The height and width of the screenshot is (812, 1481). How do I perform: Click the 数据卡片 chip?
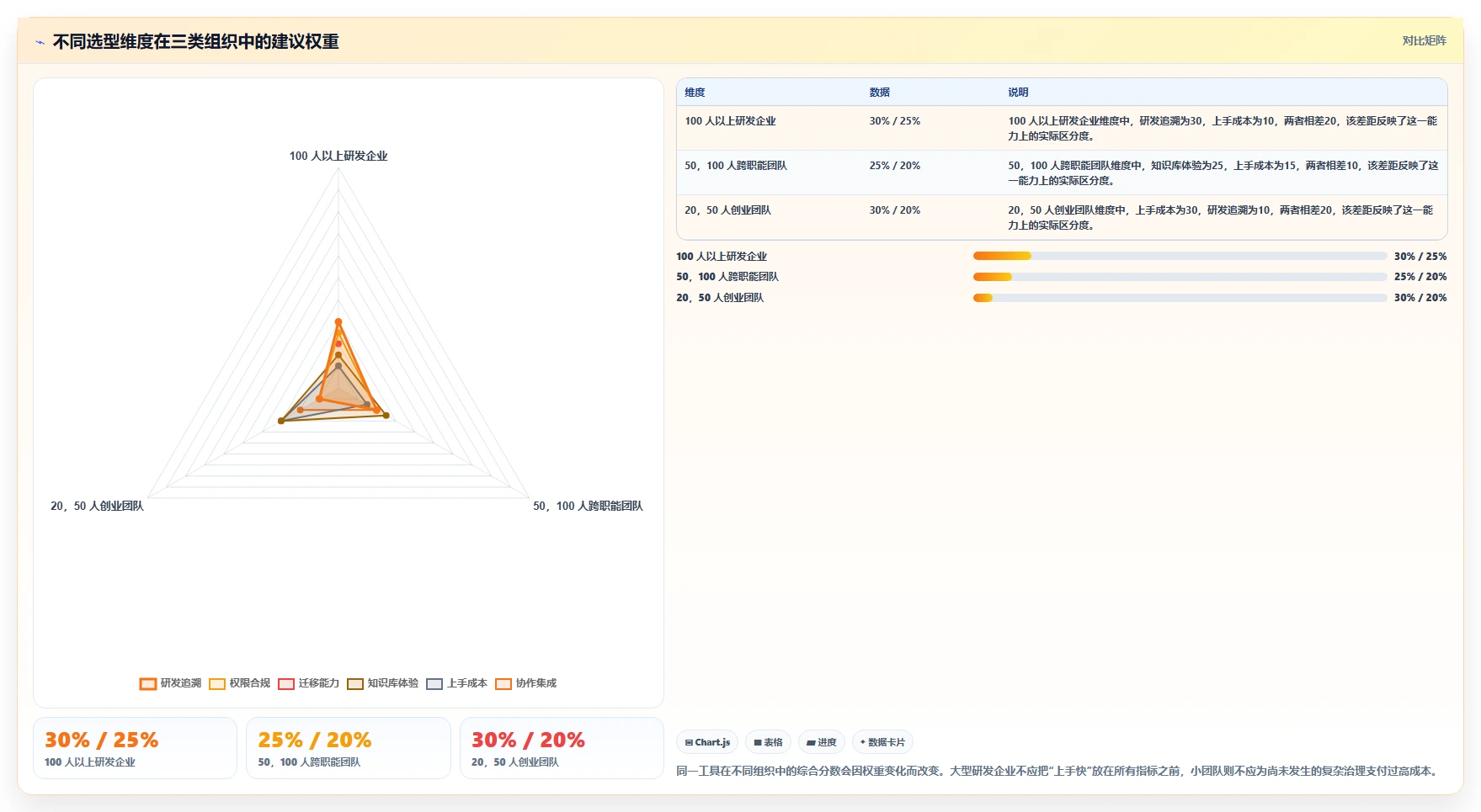pyautogui.click(x=882, y=742)
